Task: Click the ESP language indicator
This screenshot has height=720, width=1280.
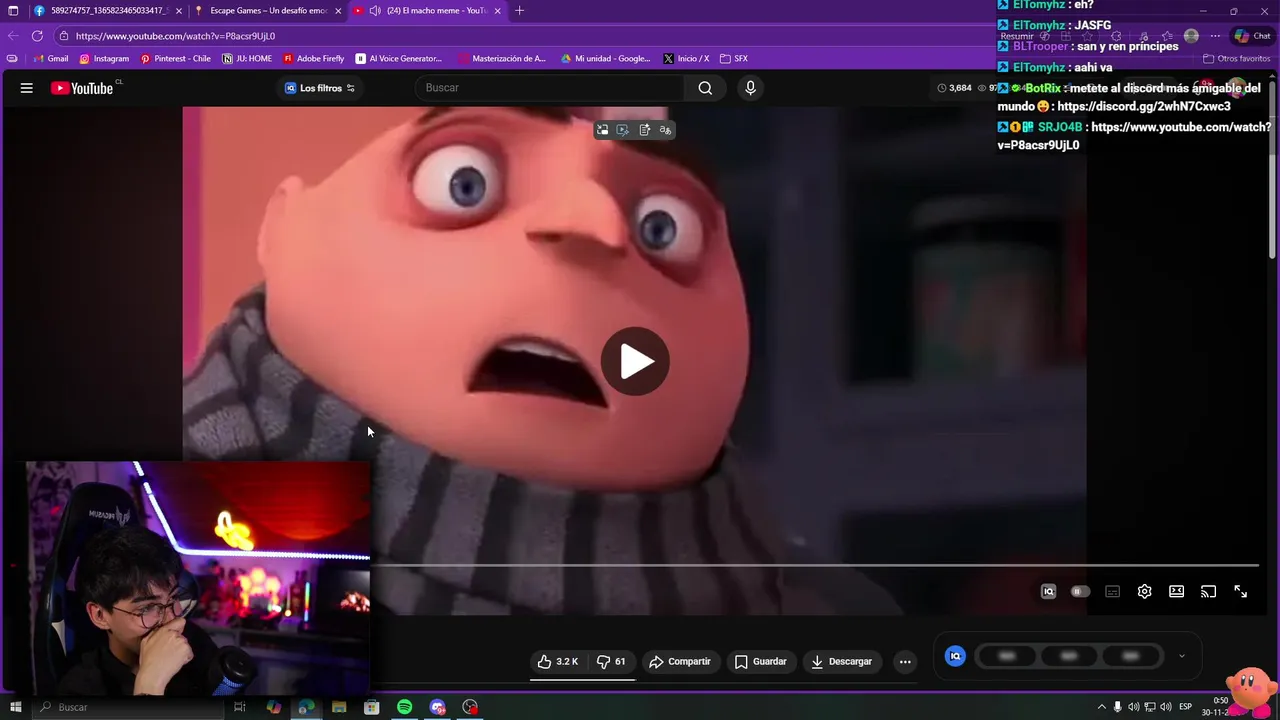Action: [x=1186, y=707]
